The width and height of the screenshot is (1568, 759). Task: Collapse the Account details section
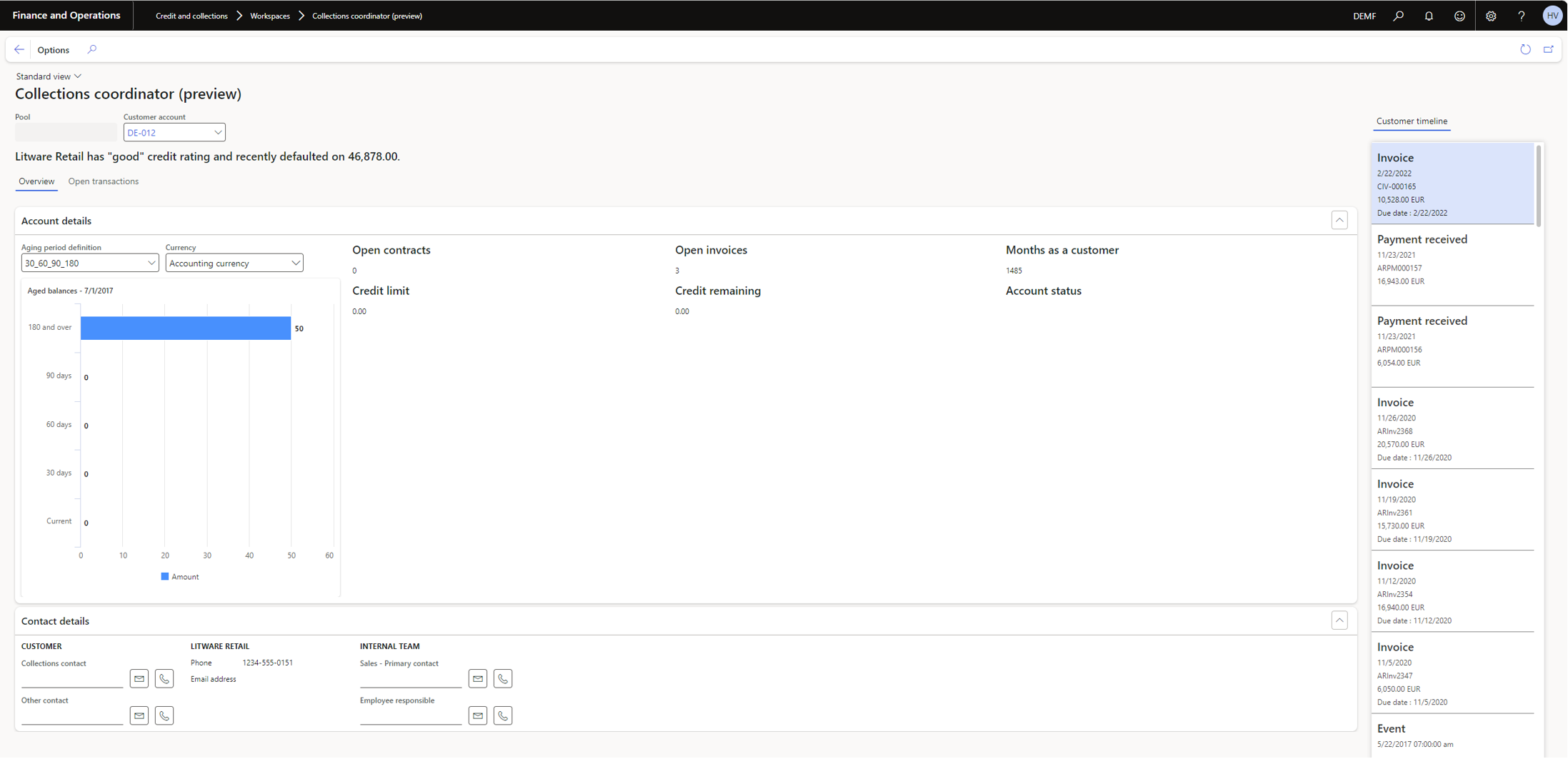pos(1339,221)
